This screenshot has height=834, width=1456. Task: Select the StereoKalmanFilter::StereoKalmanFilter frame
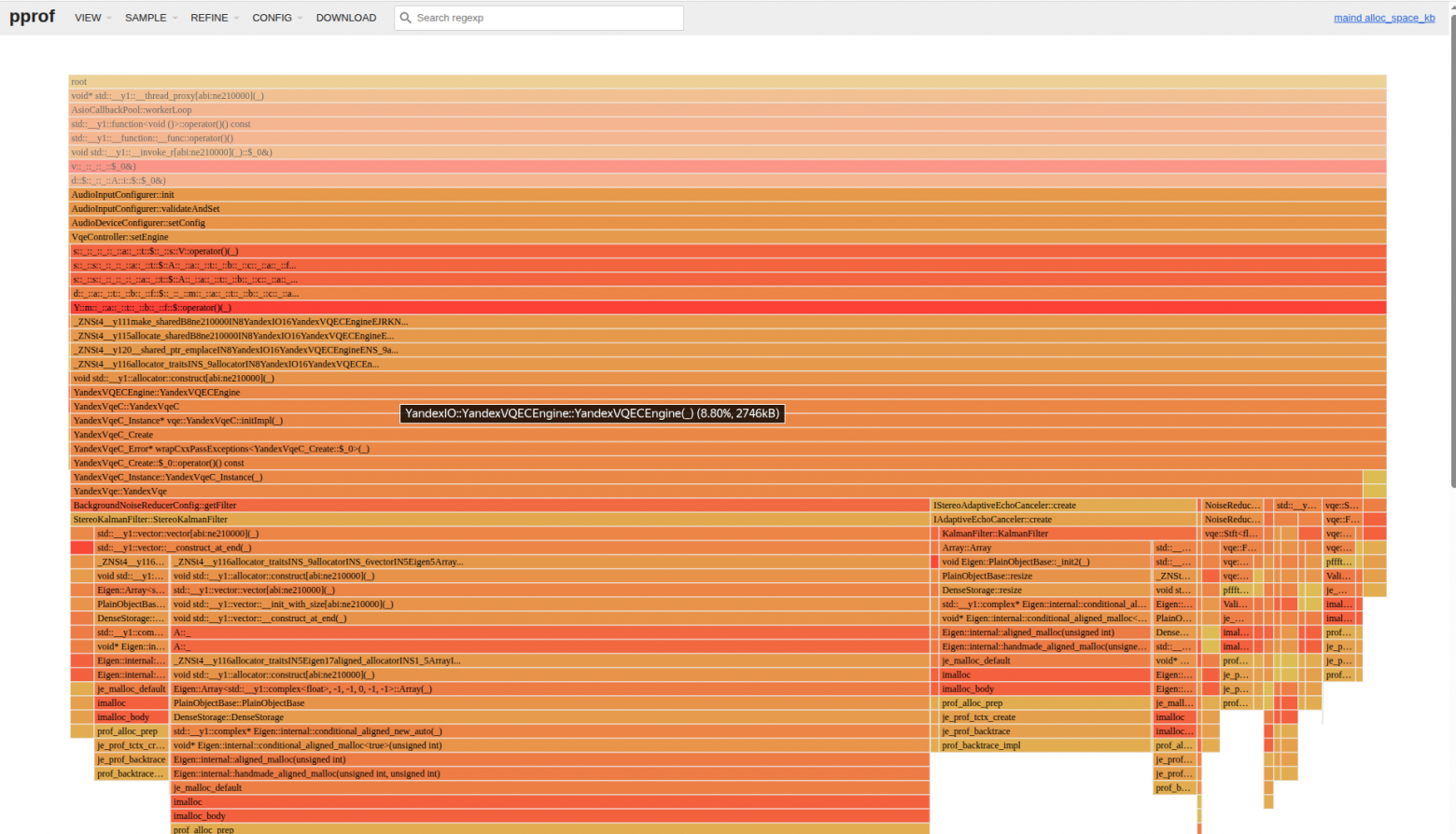click(499, 520)
